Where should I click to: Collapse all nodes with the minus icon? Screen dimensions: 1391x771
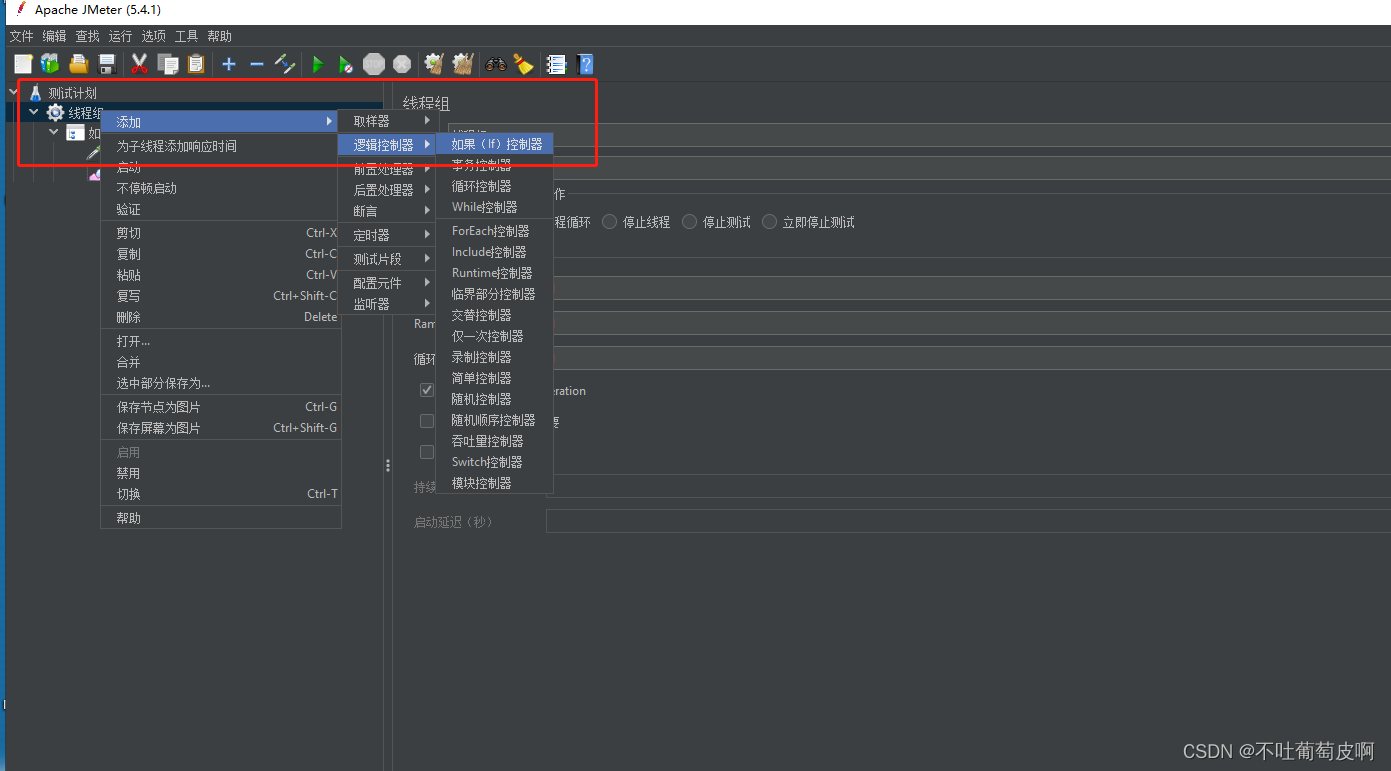click(257, 64)
